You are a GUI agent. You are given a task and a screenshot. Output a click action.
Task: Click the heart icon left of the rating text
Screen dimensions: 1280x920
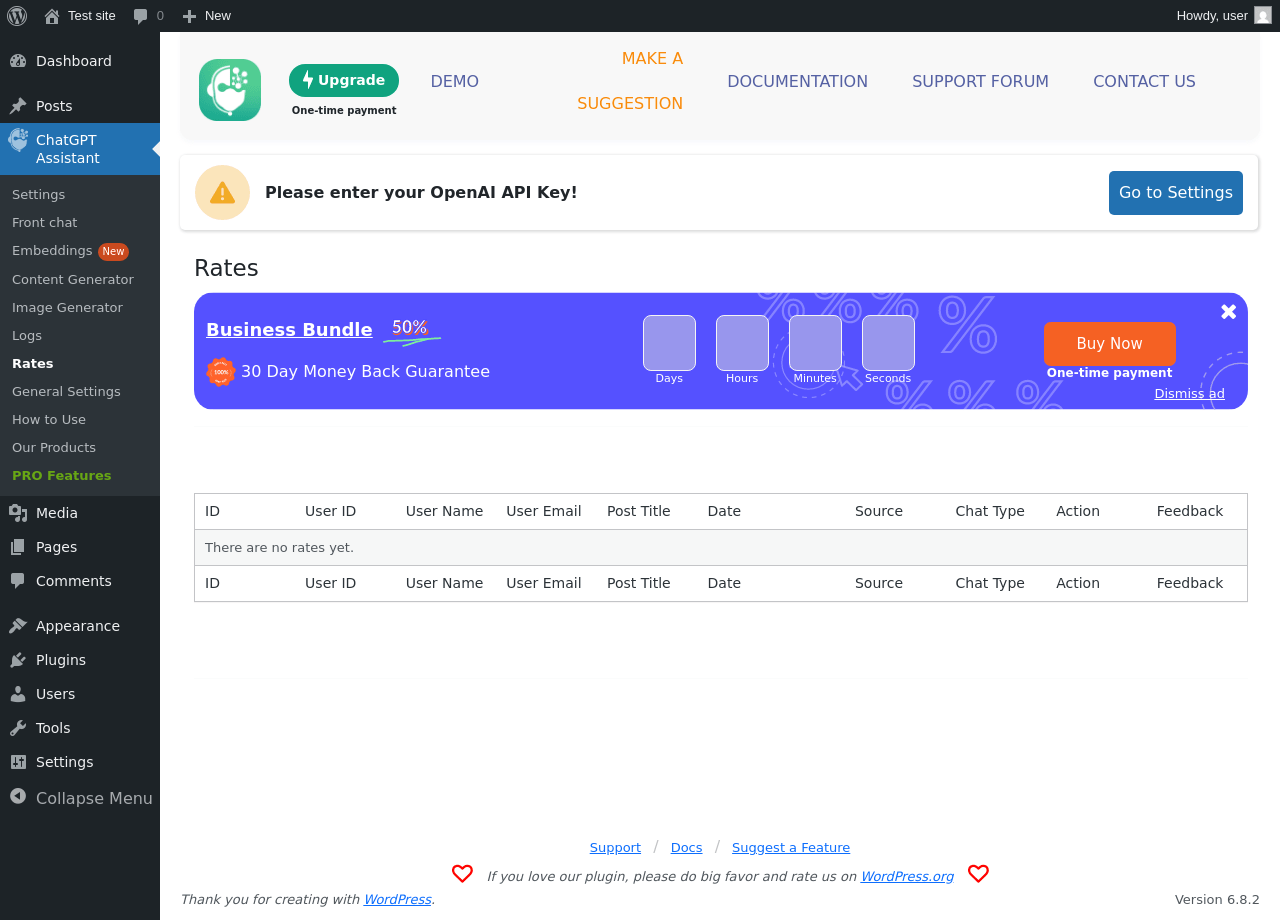[462, 874]
